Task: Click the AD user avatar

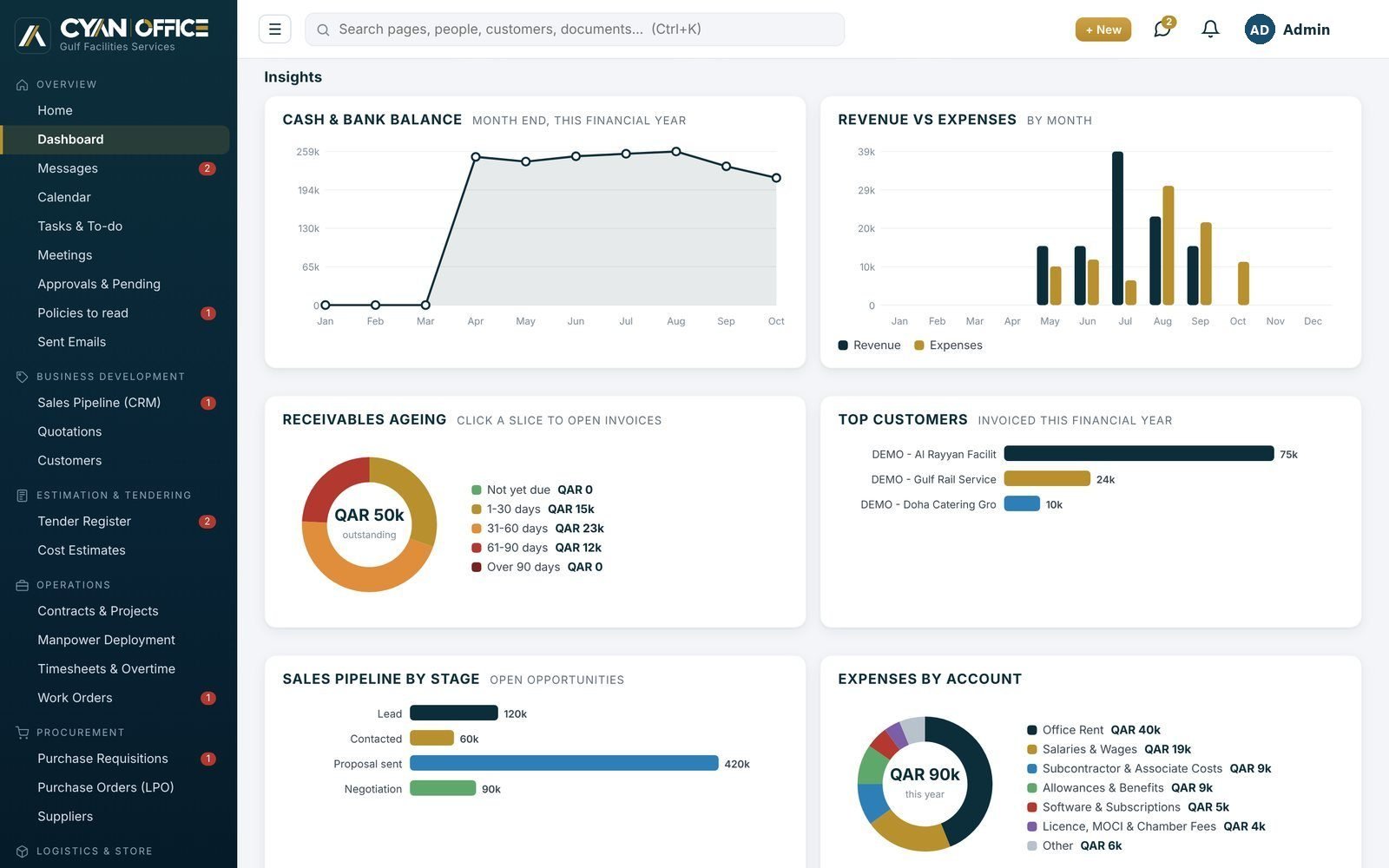Action: [1259, 29]
